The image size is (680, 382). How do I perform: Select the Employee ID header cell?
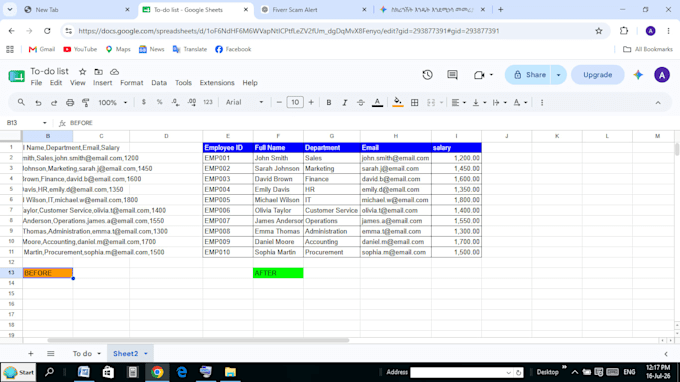pyautogui.click(x=228, y=147)
